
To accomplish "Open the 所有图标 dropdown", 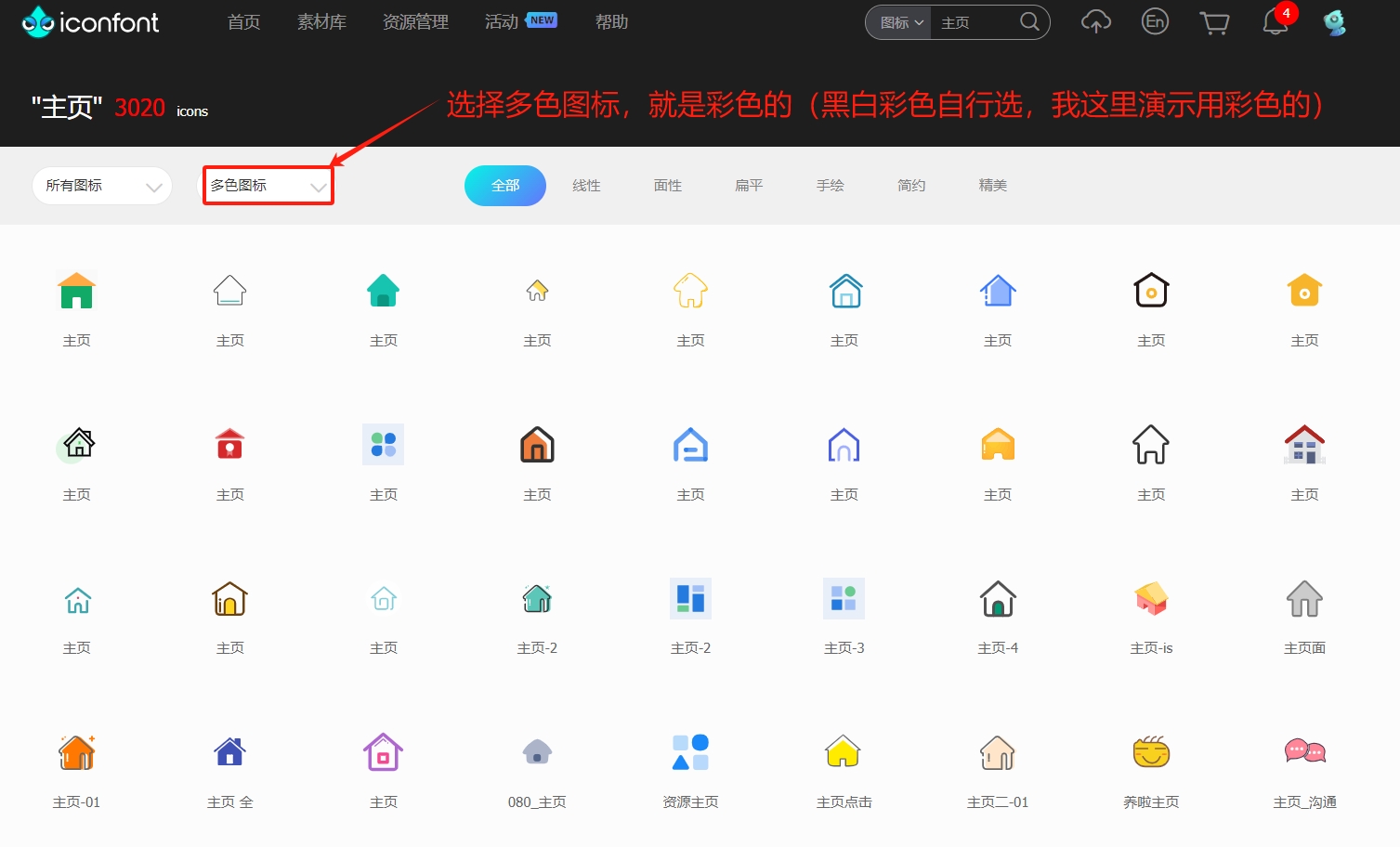I will click(100, 185).
